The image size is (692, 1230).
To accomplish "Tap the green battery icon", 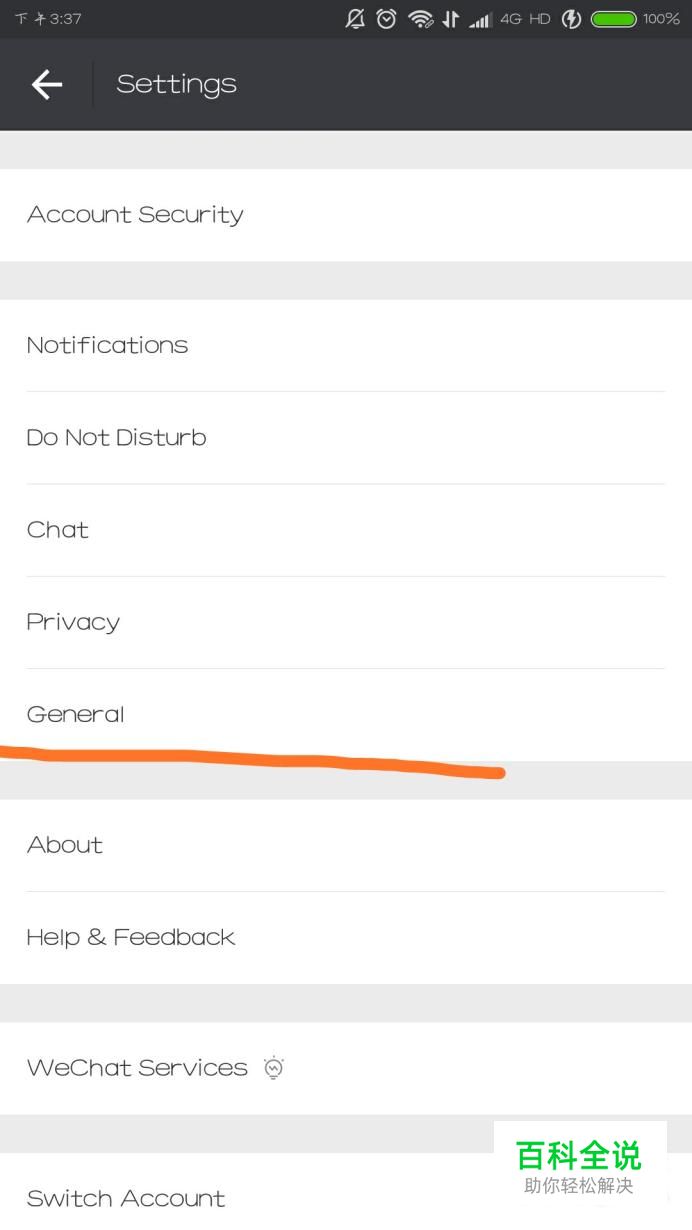I will pos(613,19).
